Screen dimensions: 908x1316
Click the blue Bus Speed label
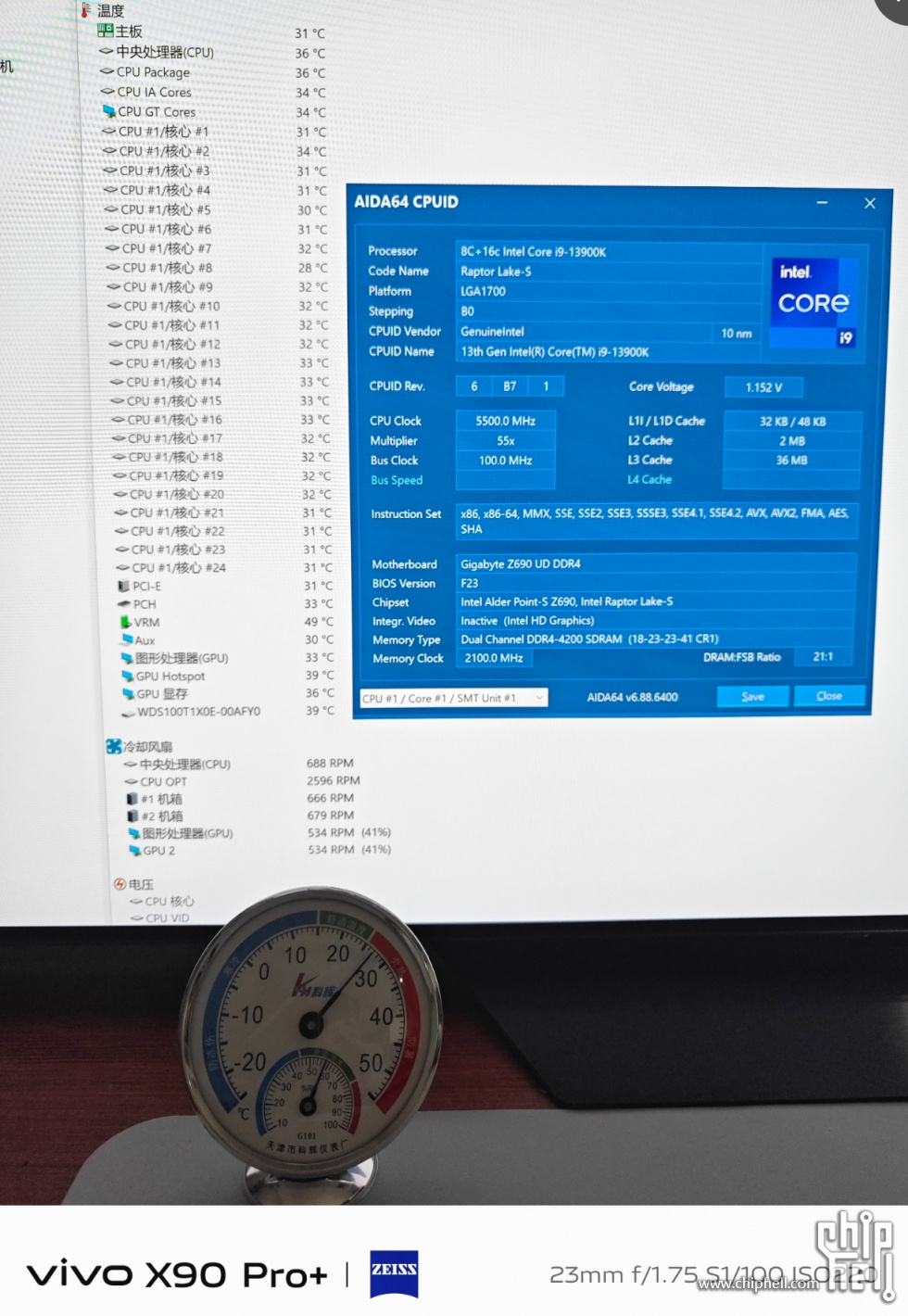[x=397, y=480]
